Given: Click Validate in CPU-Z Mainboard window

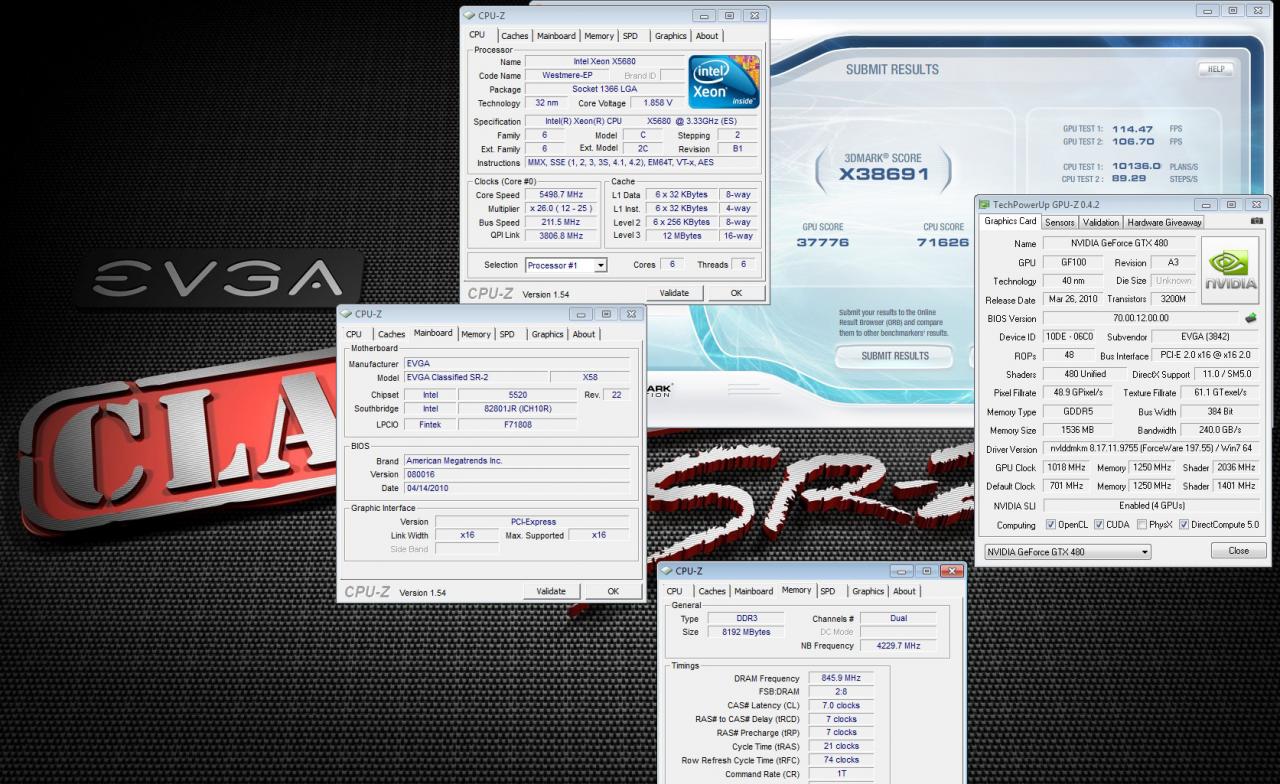Looking at the screenshot, I should click(x=551, y=591).
